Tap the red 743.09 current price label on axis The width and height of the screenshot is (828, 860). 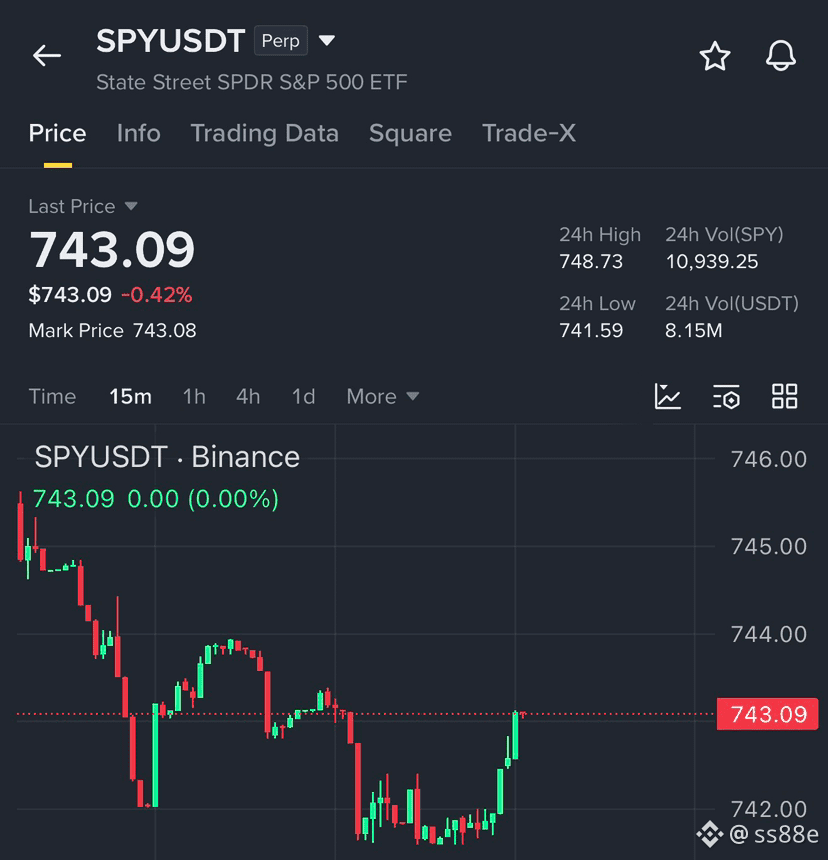pos(768,714)
